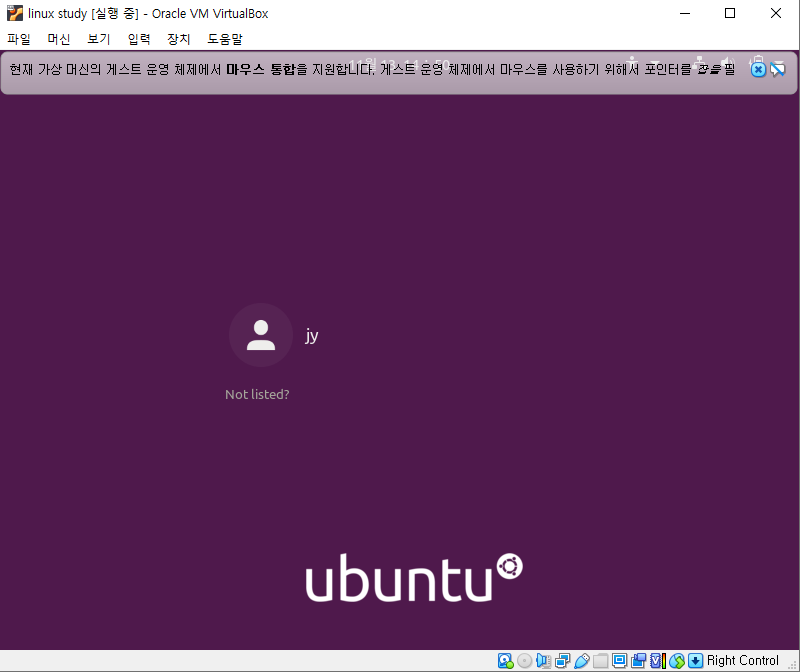
Task: Open the 머신 menu
Action: tap(59, 39)
